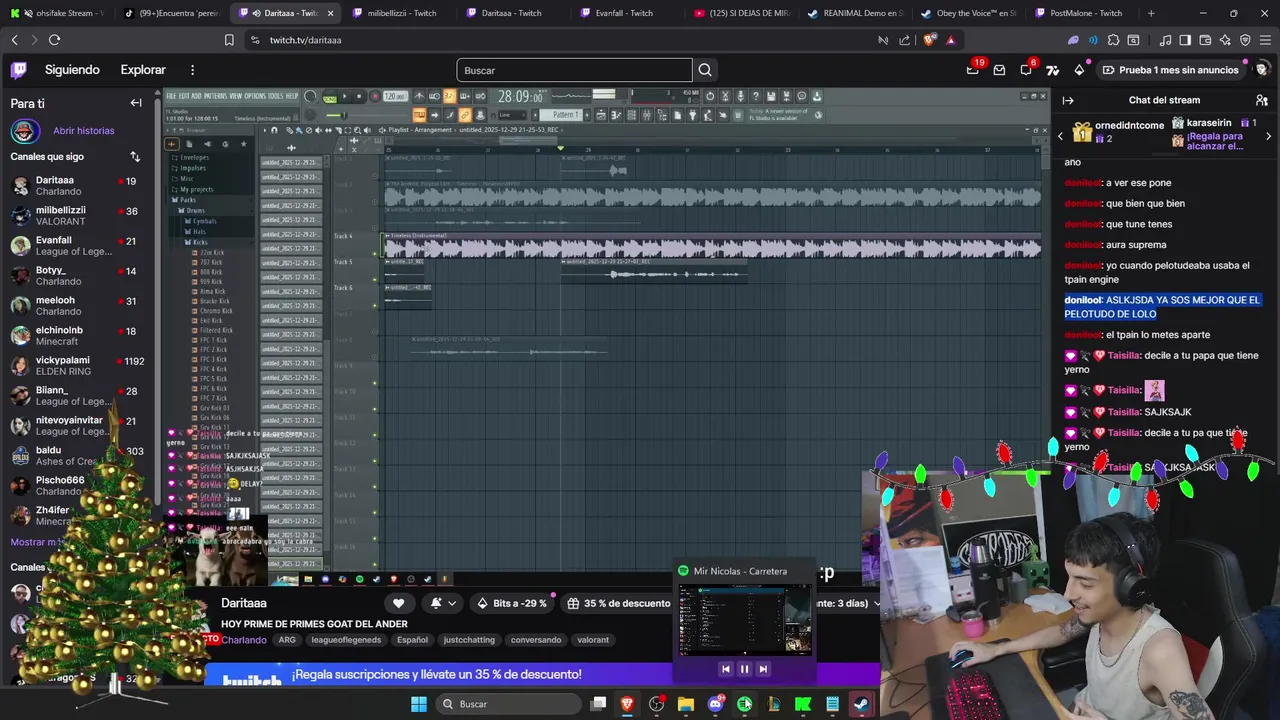This screenshot has width=1280, height=720.
Task: Open Steam from the Windows taskbar
Action: click(x=861, y=704)
